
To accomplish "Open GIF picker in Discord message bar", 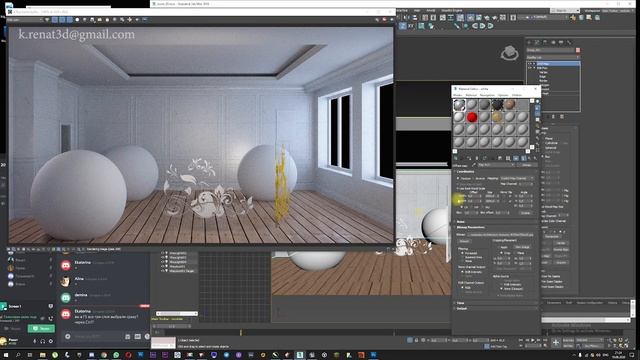I will 138,336.
